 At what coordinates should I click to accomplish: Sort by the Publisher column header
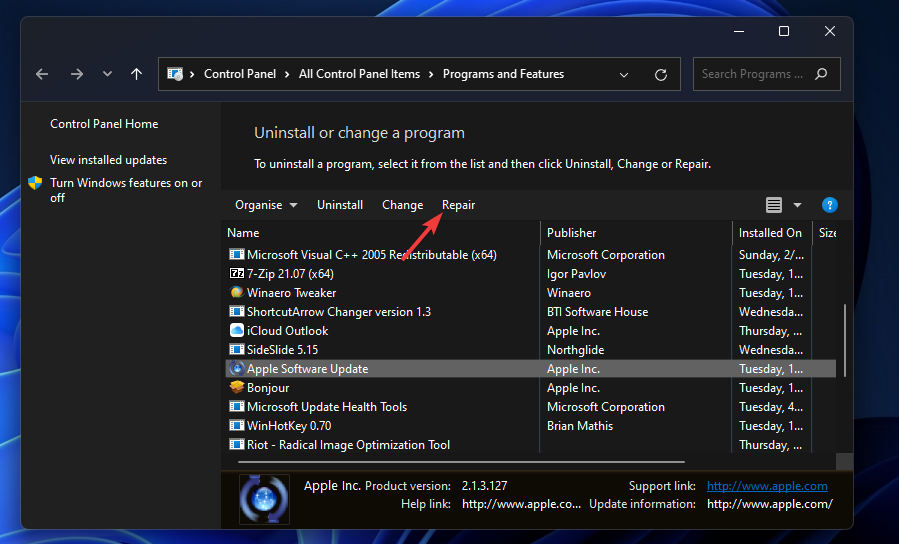coord(572,233)
